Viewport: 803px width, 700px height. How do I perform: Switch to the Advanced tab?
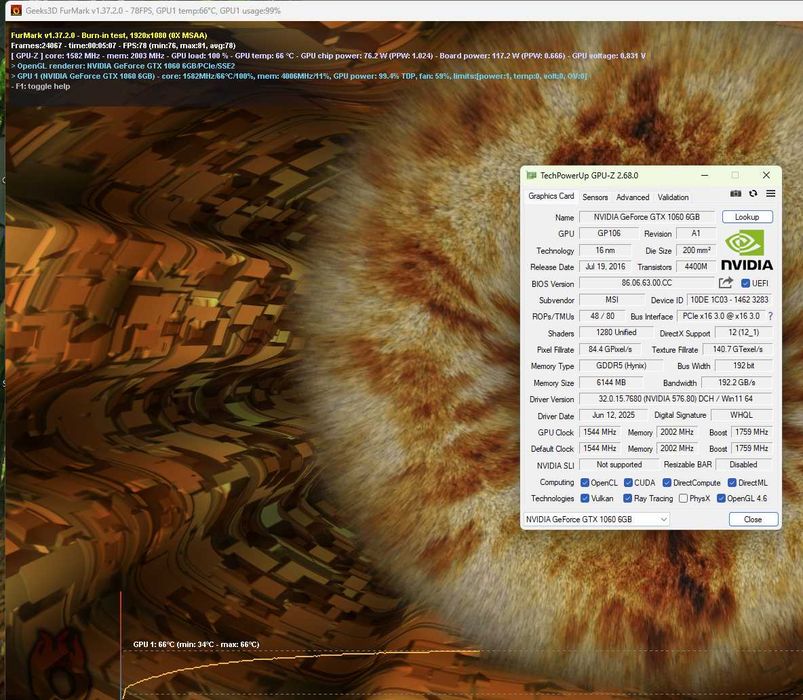click(632, 197)
